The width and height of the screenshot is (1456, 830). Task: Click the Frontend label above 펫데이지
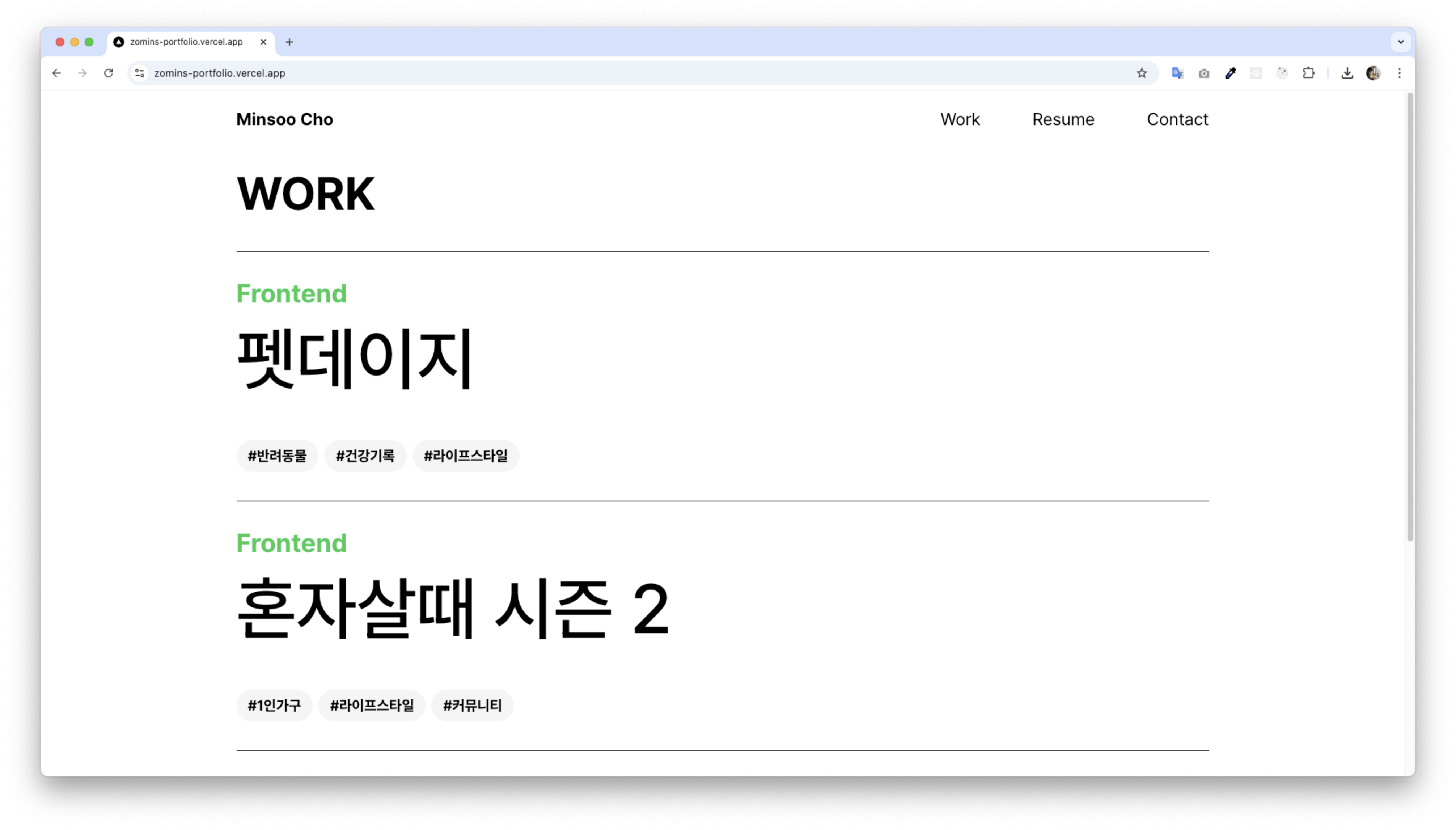[x=291, y=293]
